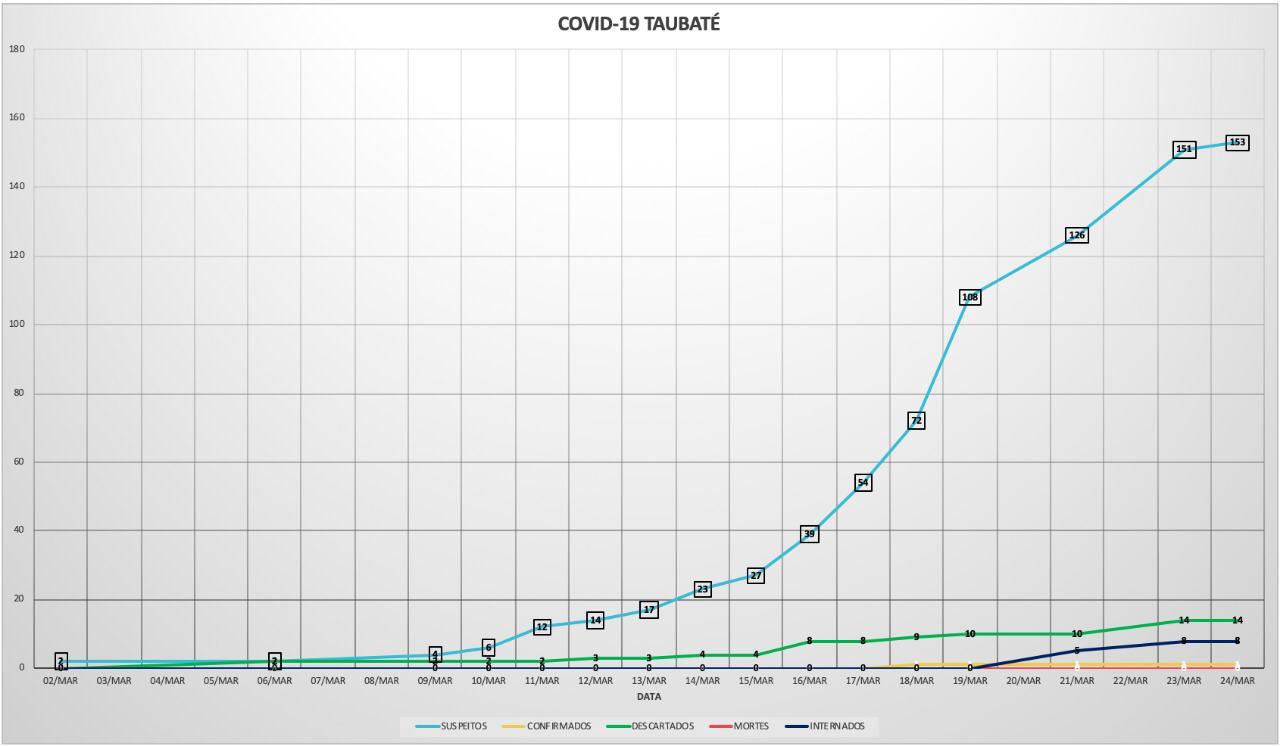Screen dimensions: 1280x746
Task: Select the 153 data label on 24/MAR
Action: point(1237,142)
